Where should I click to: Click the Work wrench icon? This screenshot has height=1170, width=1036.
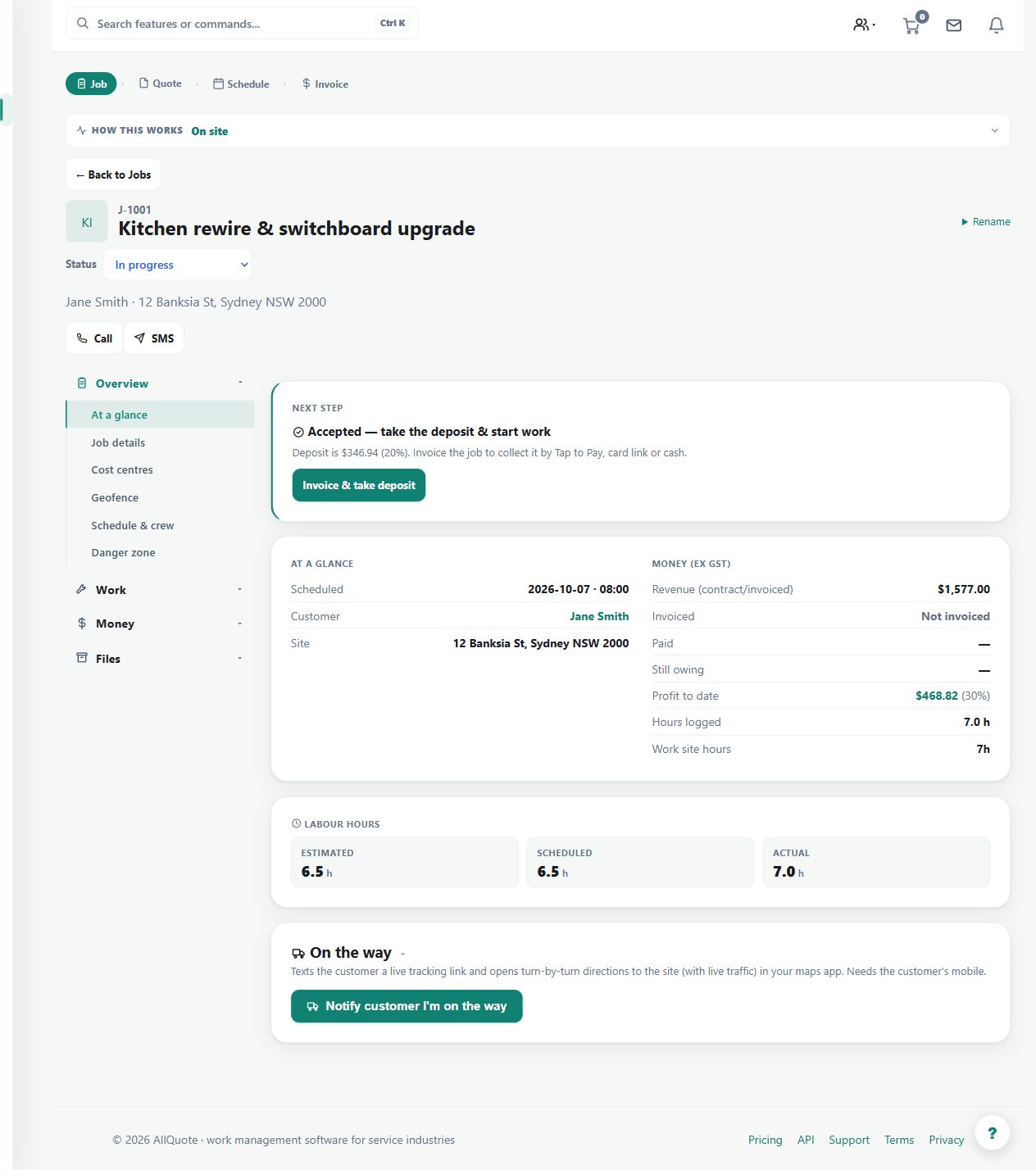click(82, 589)
